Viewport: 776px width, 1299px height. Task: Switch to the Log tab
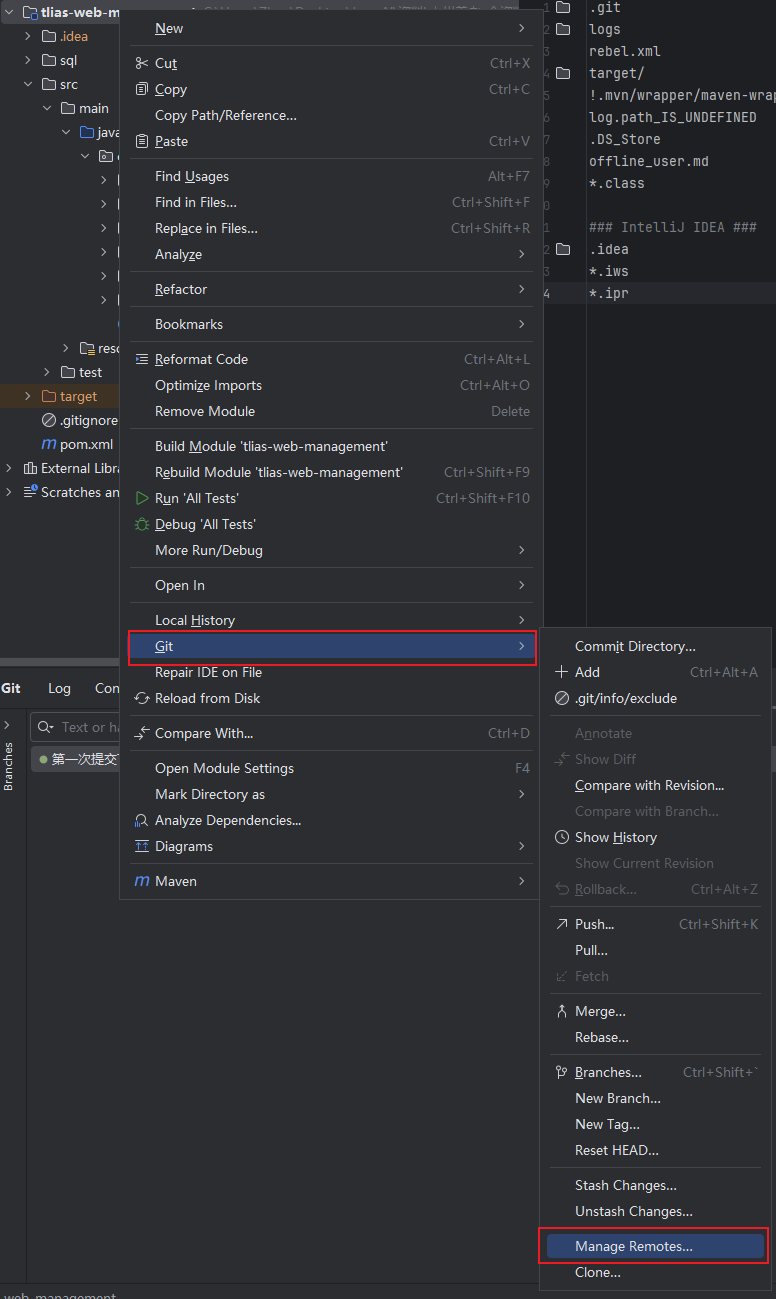tap(59, 688)
